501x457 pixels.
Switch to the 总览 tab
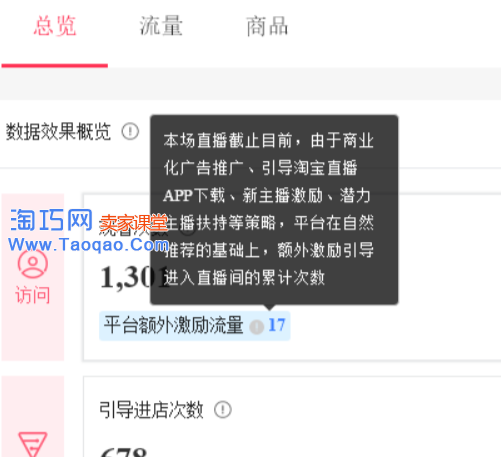pyautogui.click(x=55, y=26)
